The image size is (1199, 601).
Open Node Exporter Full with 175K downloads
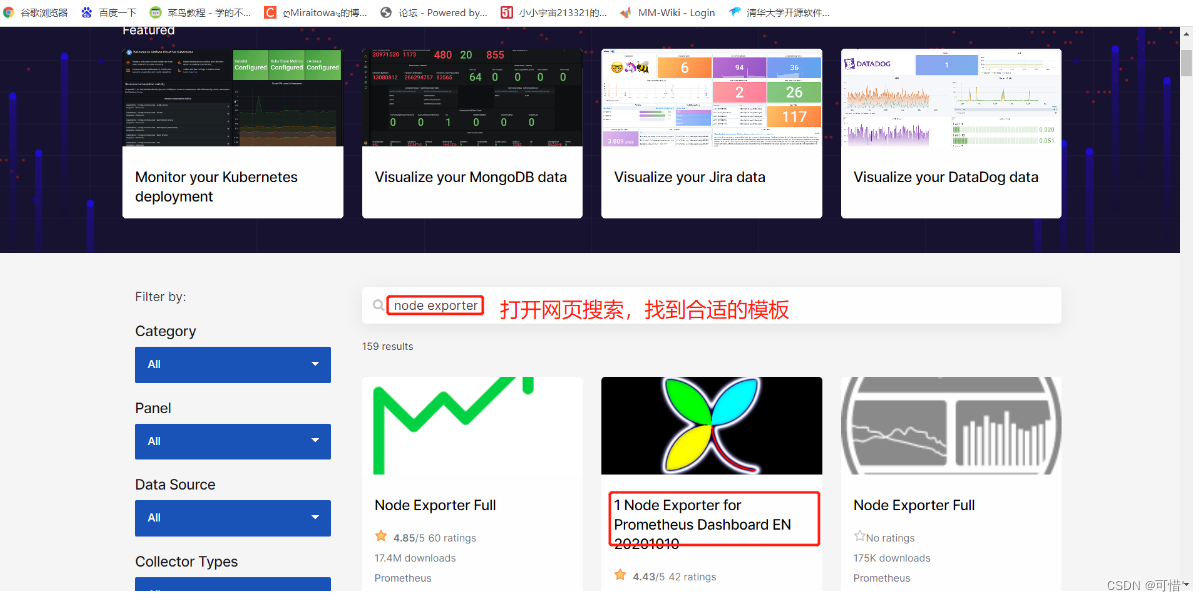[914, 505]
